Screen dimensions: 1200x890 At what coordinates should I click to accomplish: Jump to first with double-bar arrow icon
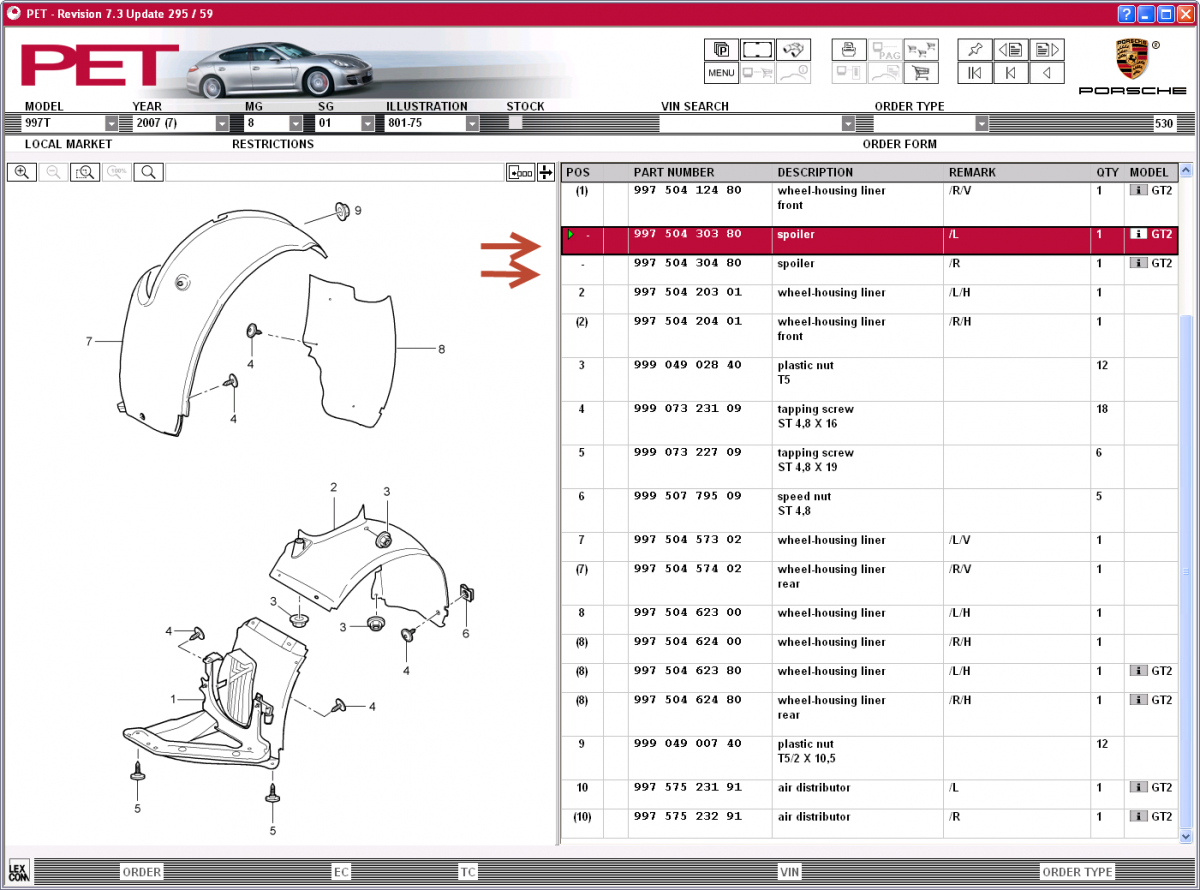[975, 73]
